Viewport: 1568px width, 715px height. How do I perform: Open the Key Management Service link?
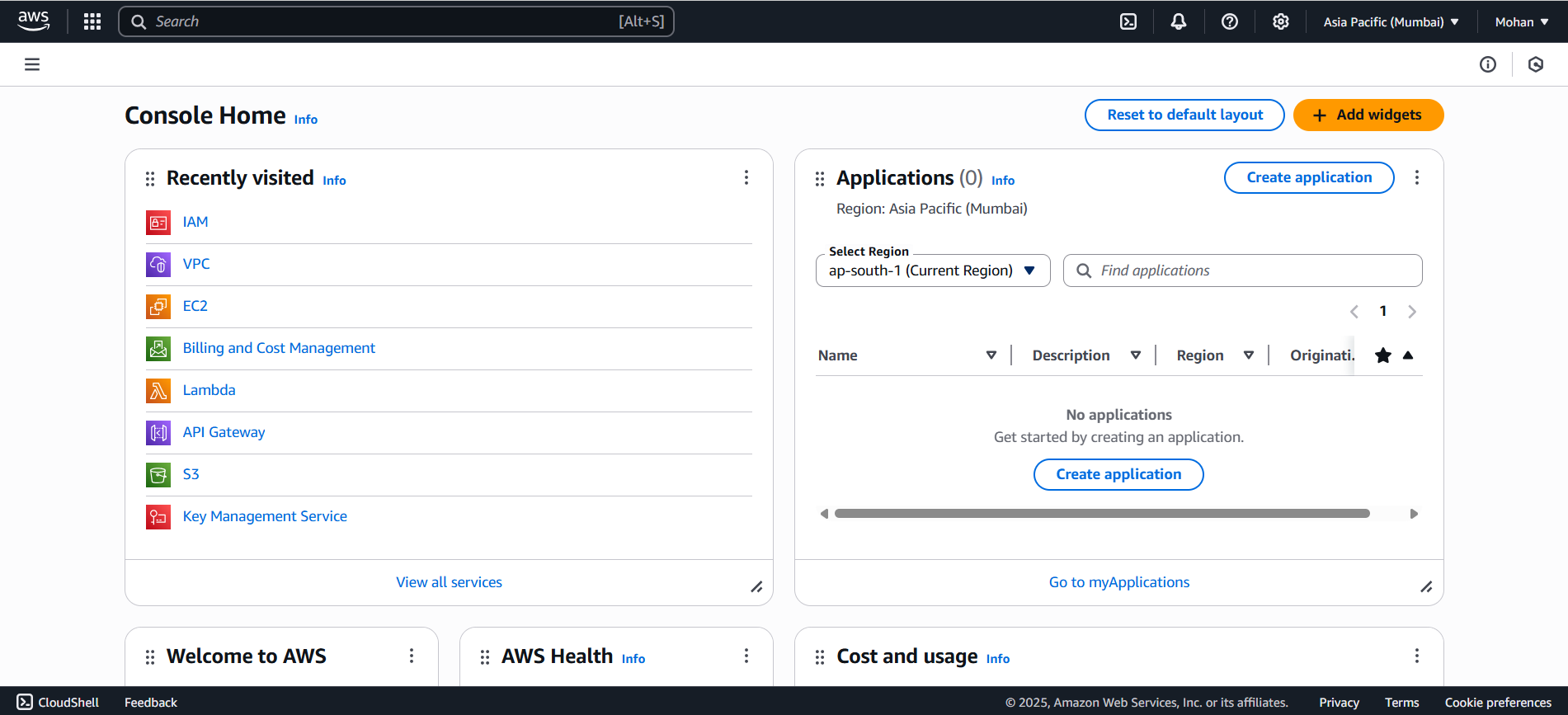click(265, 516)
